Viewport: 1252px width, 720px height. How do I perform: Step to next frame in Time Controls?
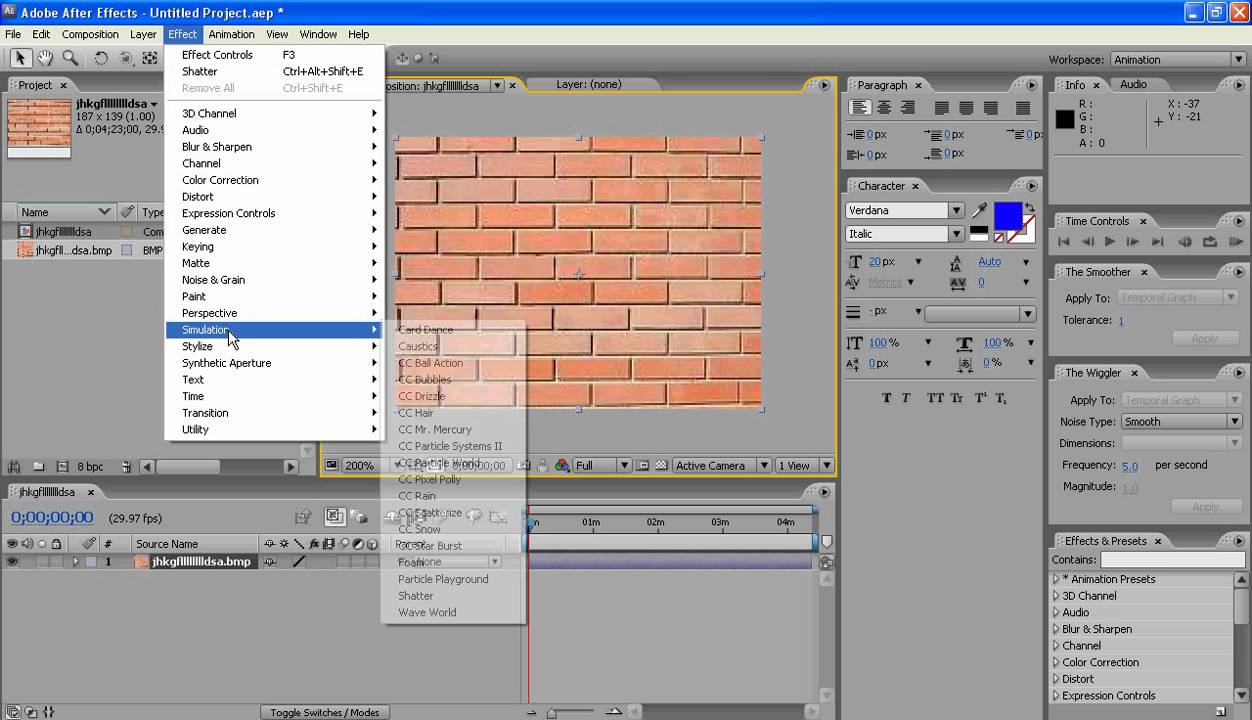1133,242
